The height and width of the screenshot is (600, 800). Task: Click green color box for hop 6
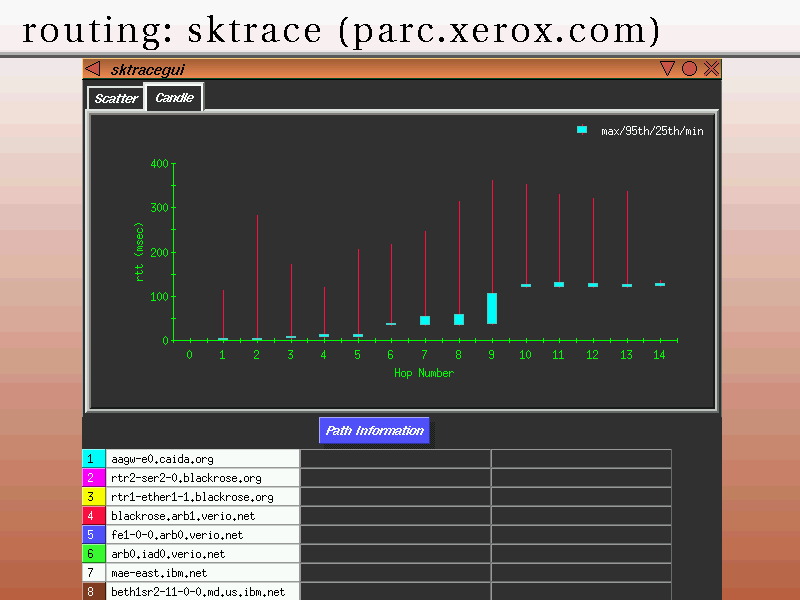tap(93, 553)
